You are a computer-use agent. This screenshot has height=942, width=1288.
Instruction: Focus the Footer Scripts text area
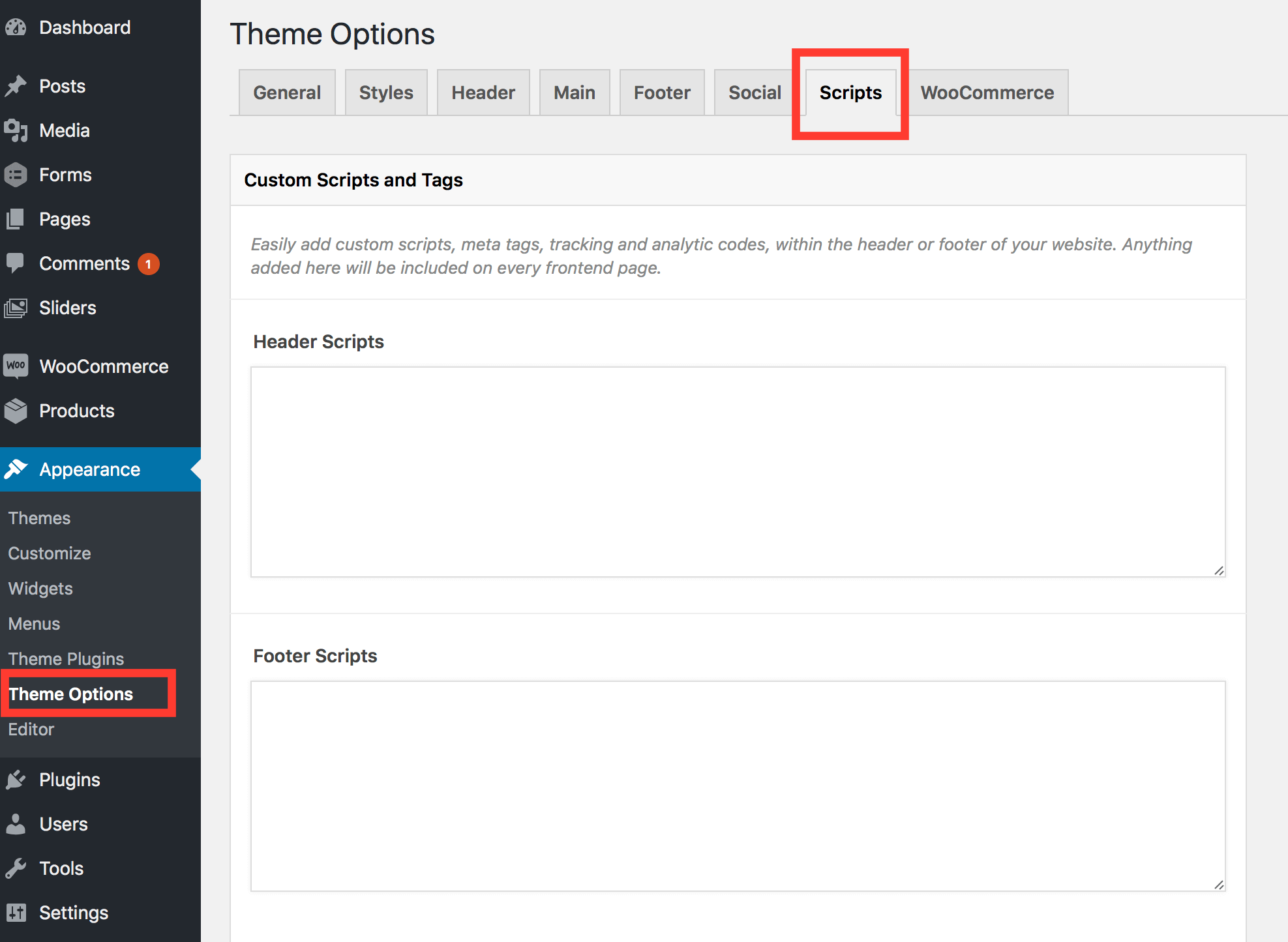tap(738, 786)
